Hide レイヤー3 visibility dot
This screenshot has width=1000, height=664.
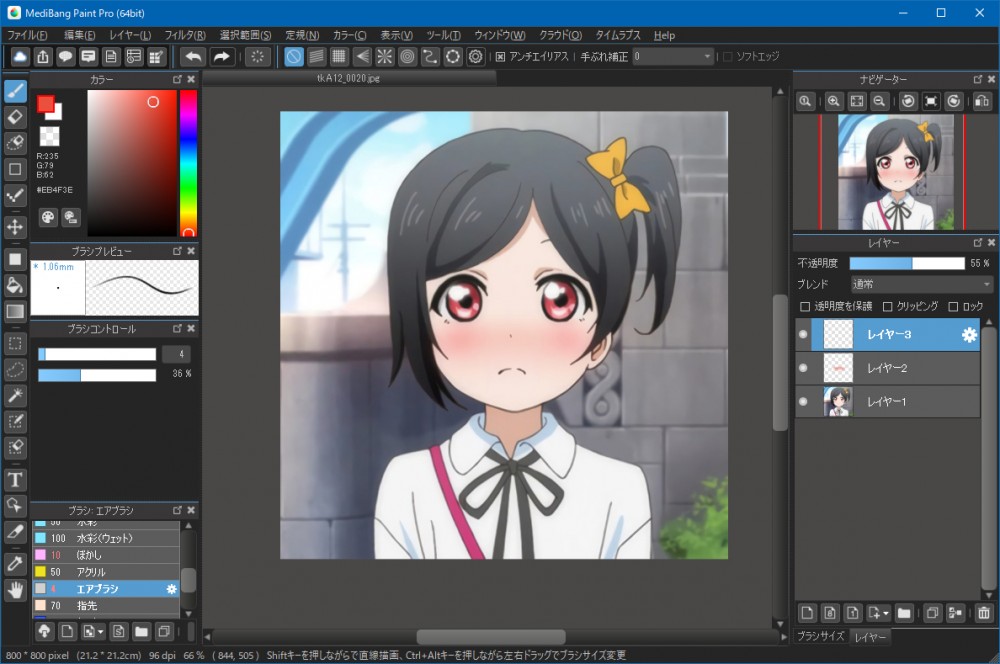pyautogui.click(x=803, y=334)
